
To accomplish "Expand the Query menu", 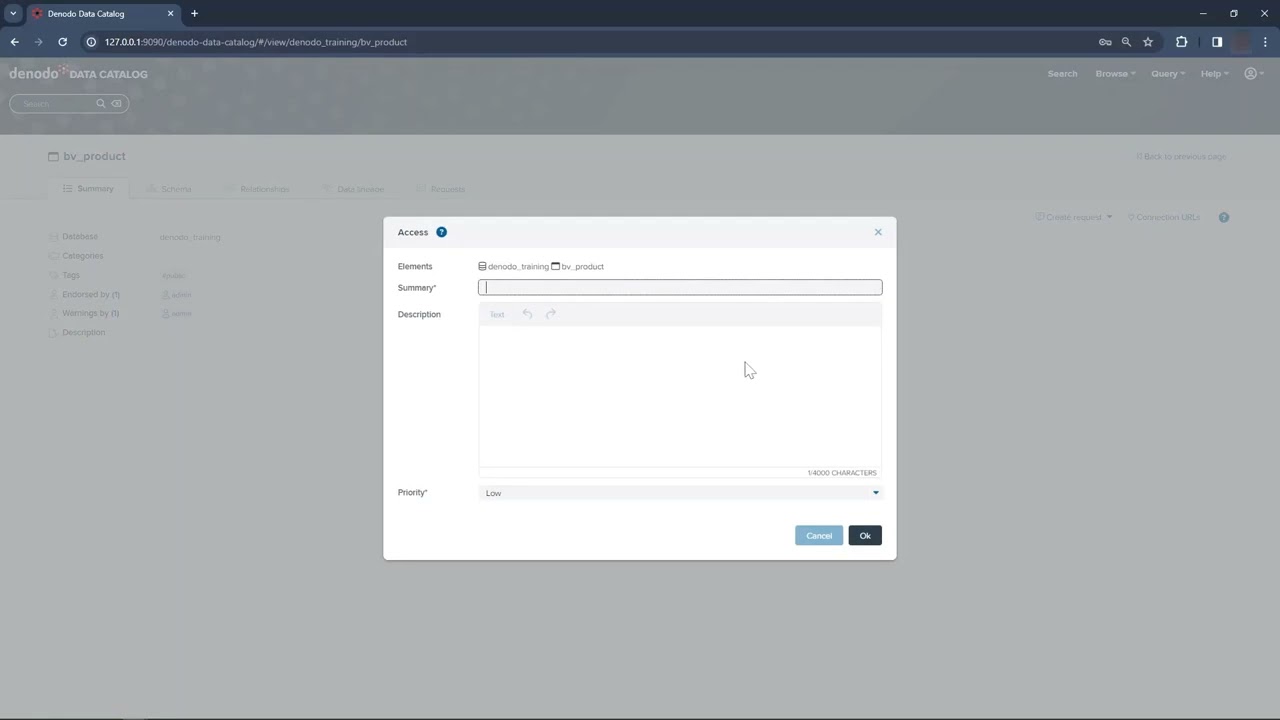I will pyautogui.click(x=1167, y=74).
